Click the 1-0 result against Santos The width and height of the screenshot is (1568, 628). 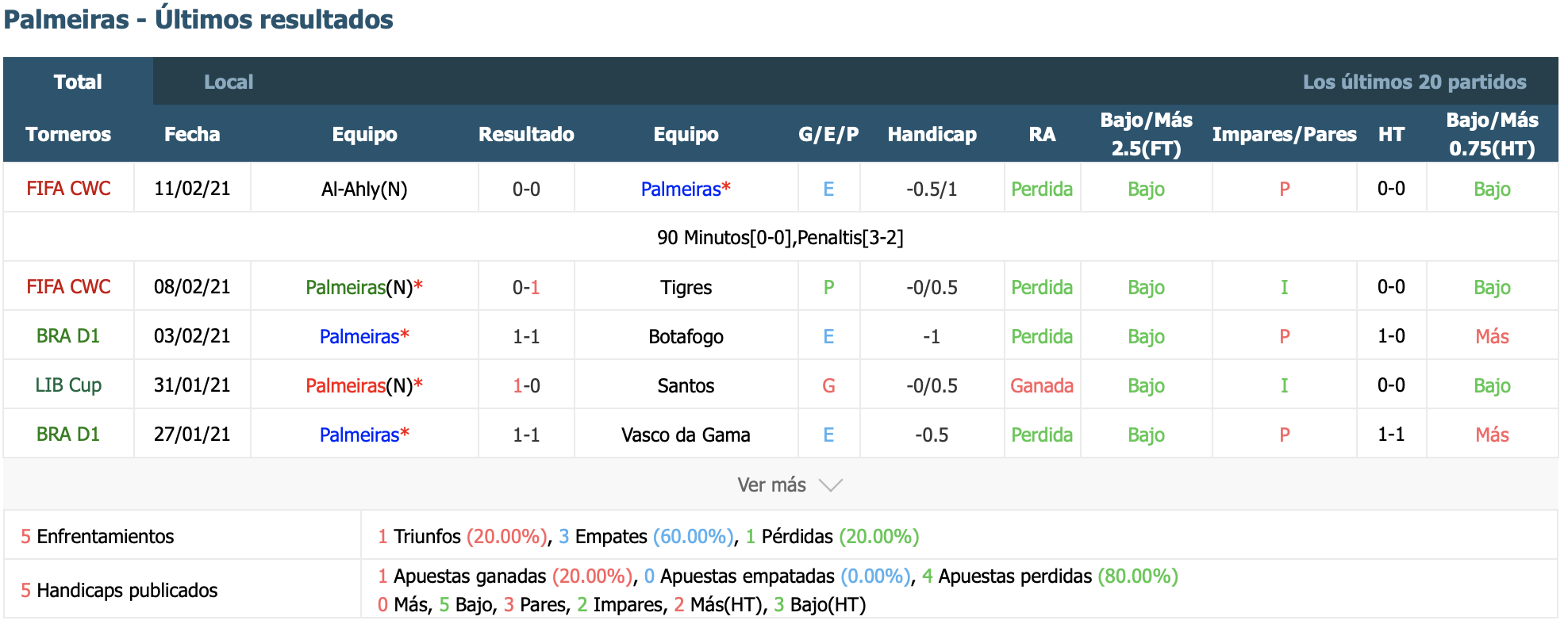click(x=526, y=385)
